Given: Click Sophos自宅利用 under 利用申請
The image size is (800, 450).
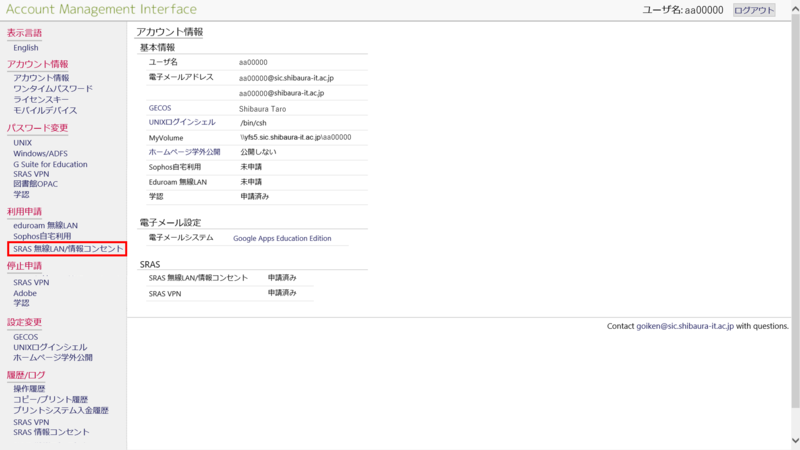Looking at the screenshot, I should click(x=42, y=236).
